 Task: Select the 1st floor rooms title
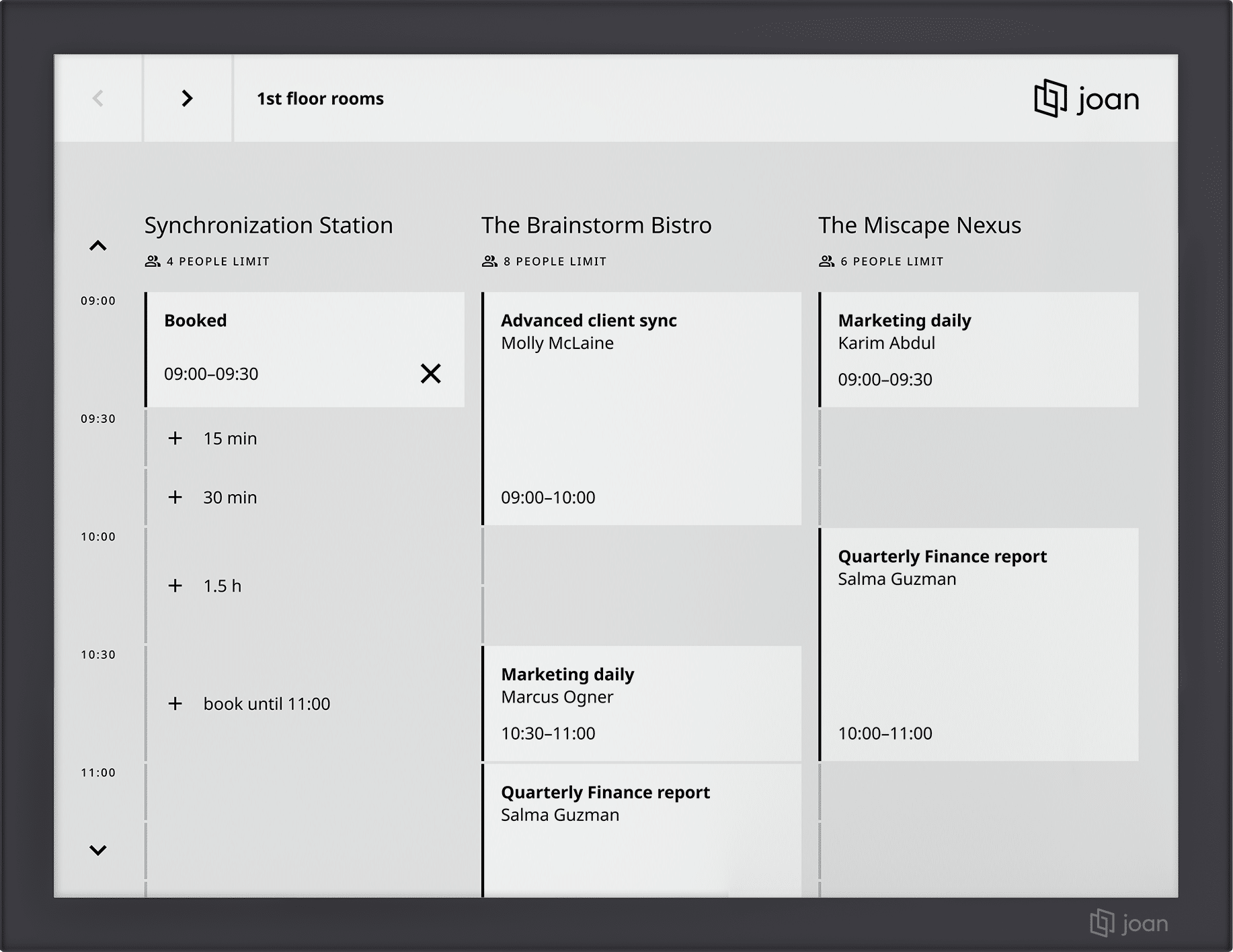click(x=320, y=99)
